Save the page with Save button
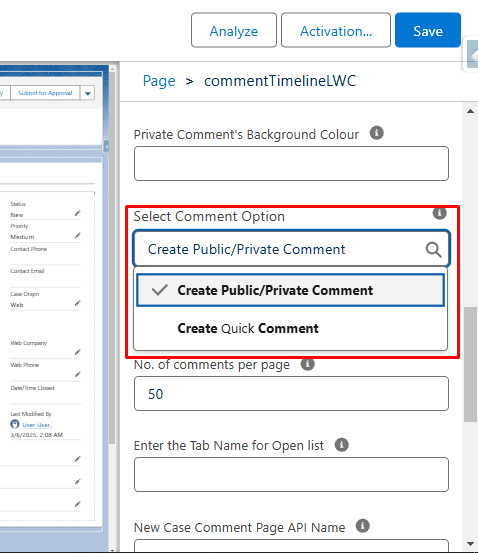 428,30
